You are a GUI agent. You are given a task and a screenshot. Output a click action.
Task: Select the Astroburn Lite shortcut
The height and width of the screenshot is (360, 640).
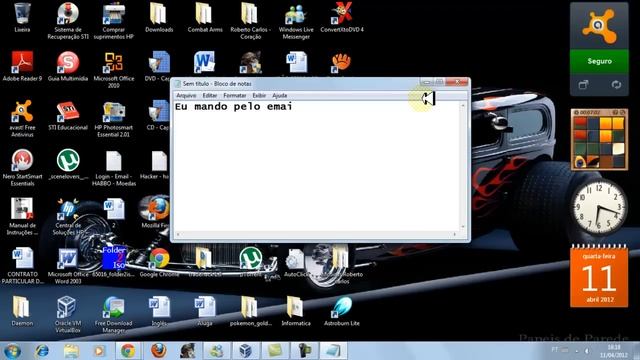[342, 311]
